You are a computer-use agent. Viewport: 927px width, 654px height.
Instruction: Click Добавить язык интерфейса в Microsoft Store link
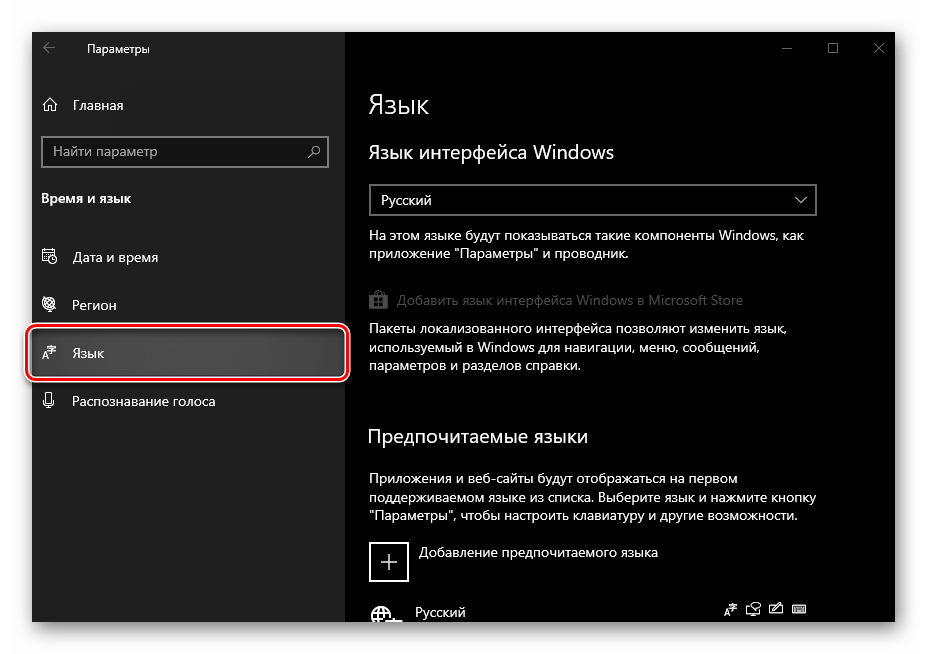569,300
